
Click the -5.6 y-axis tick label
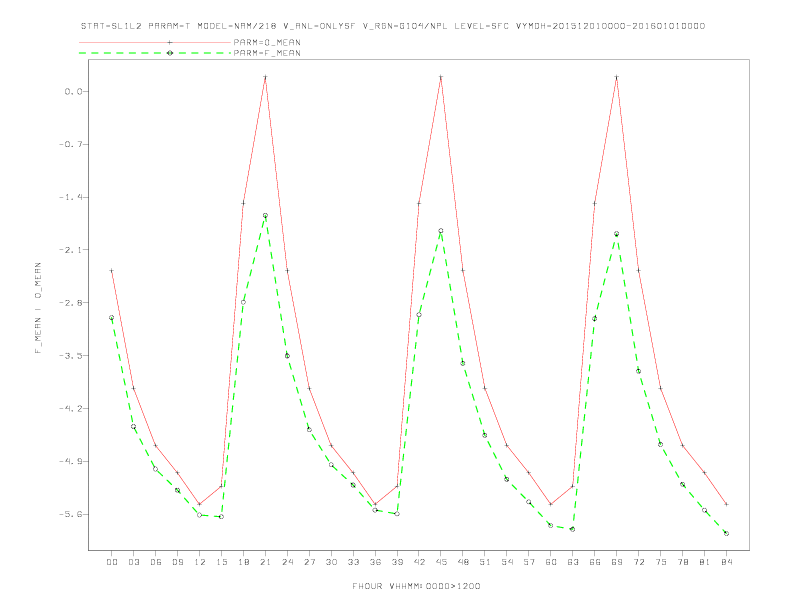pyautogui.click(x=71, y=515)
